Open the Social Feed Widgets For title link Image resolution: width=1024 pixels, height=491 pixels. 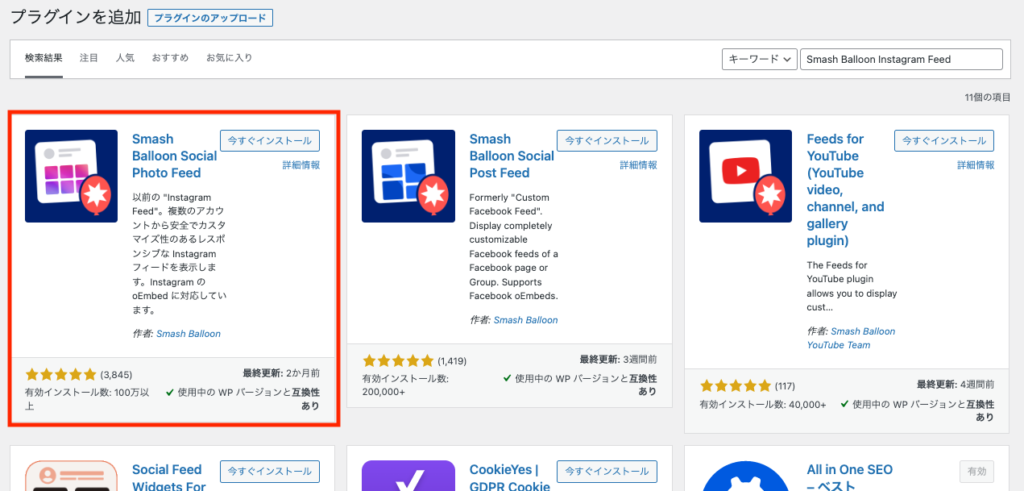168,477
